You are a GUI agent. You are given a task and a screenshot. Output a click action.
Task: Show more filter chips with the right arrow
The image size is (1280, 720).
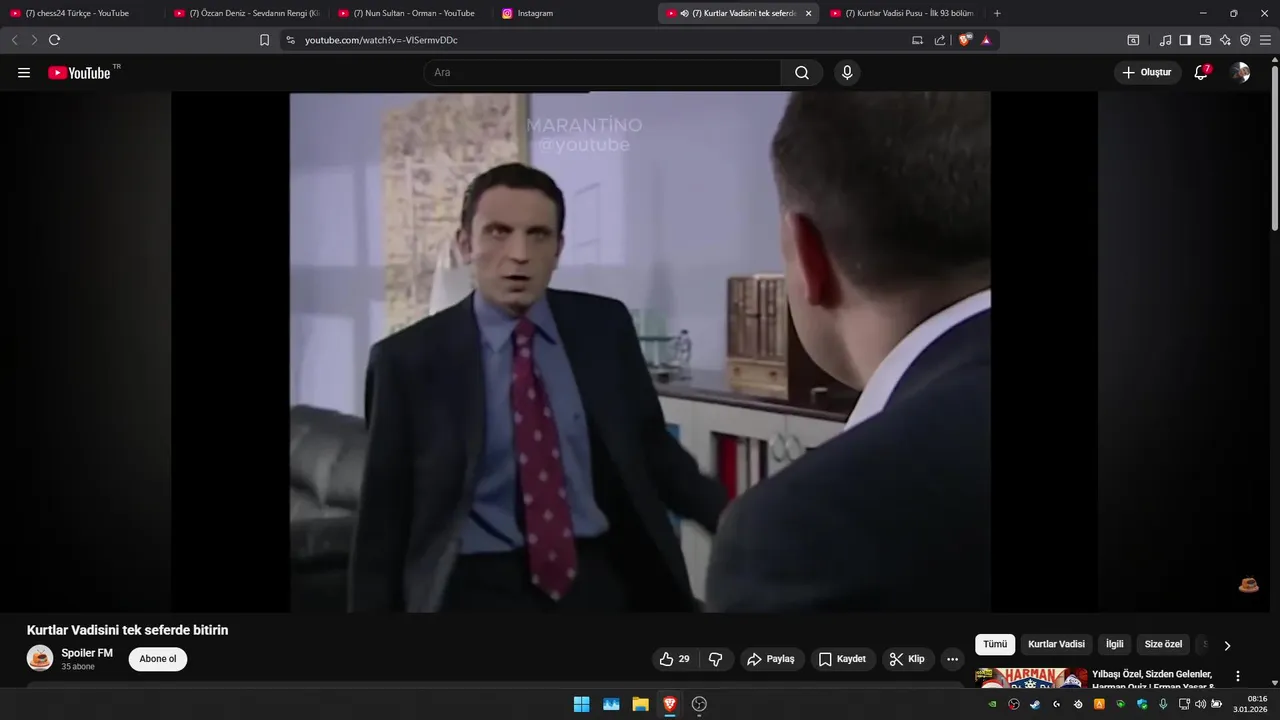(x=1228, y=646)
